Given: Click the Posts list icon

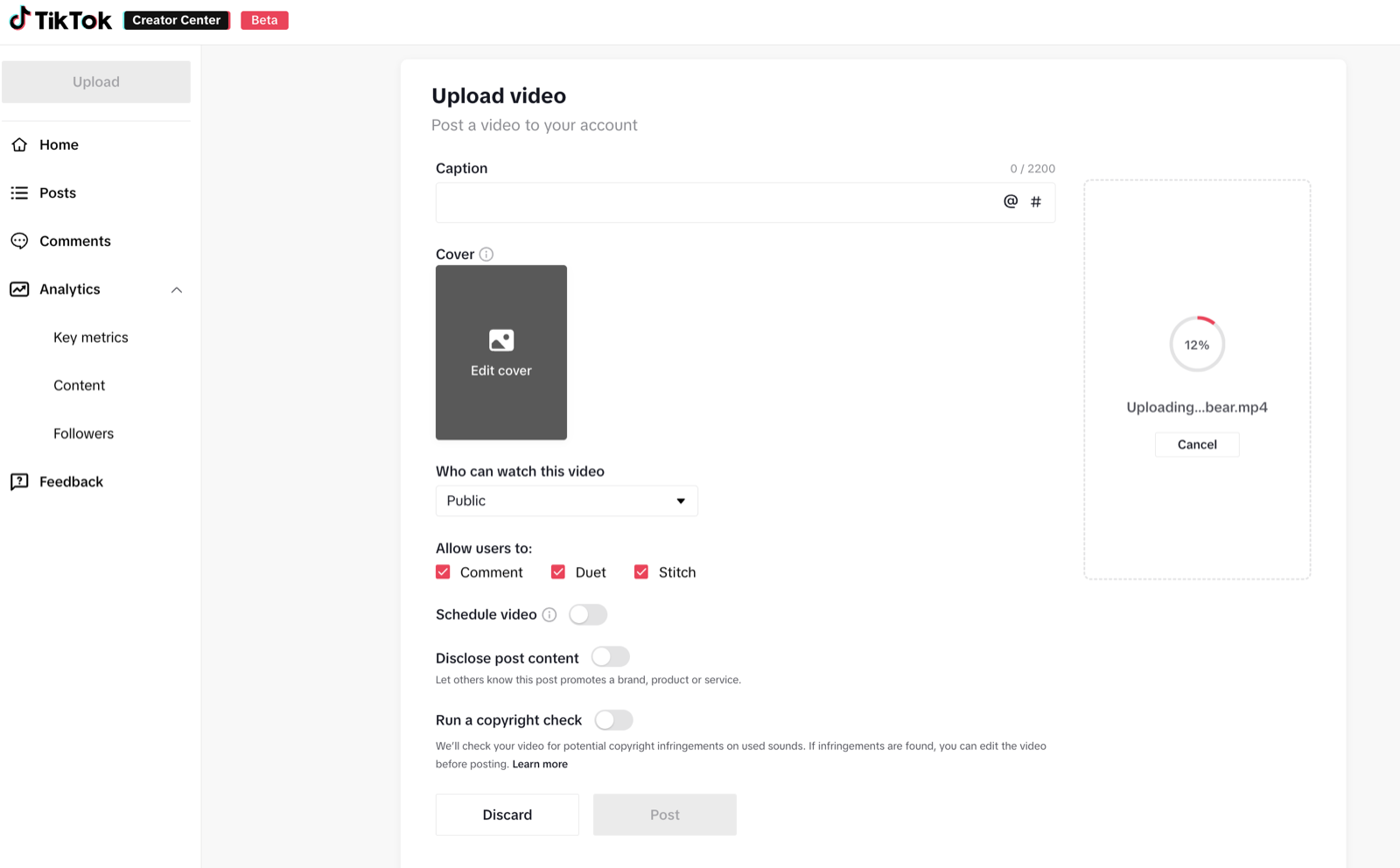Looking at the screenshot, I should point(19,192).
